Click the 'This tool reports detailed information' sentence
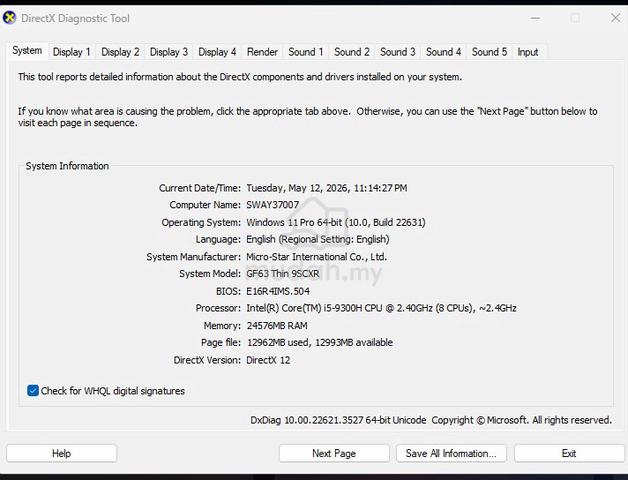Screen dimensions: 628x480 pos(240,77)
